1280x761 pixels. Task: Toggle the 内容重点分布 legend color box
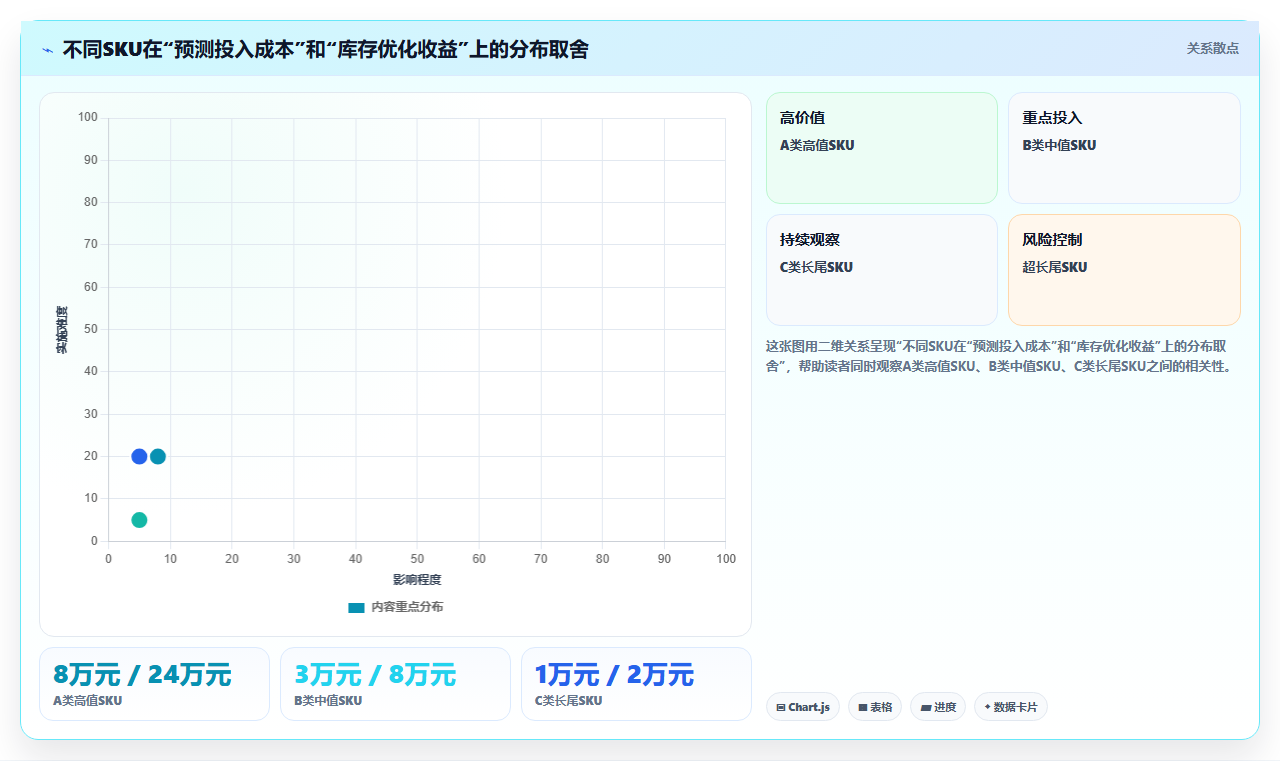356,607
